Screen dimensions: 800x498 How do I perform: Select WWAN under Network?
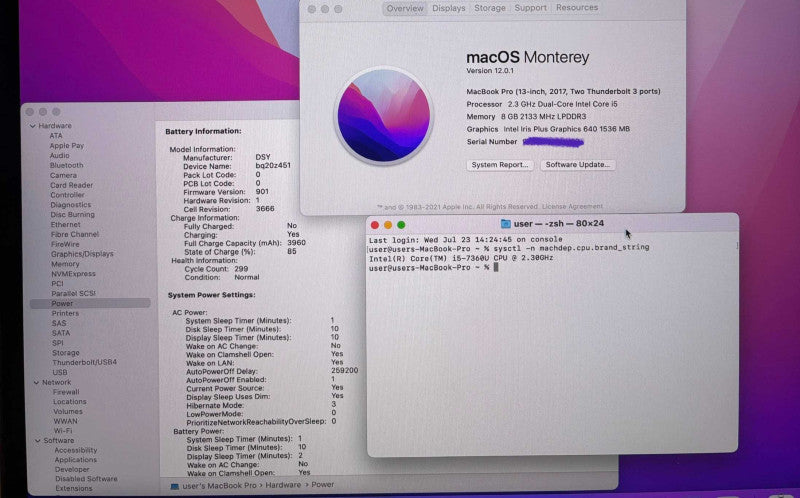(65, 421)
